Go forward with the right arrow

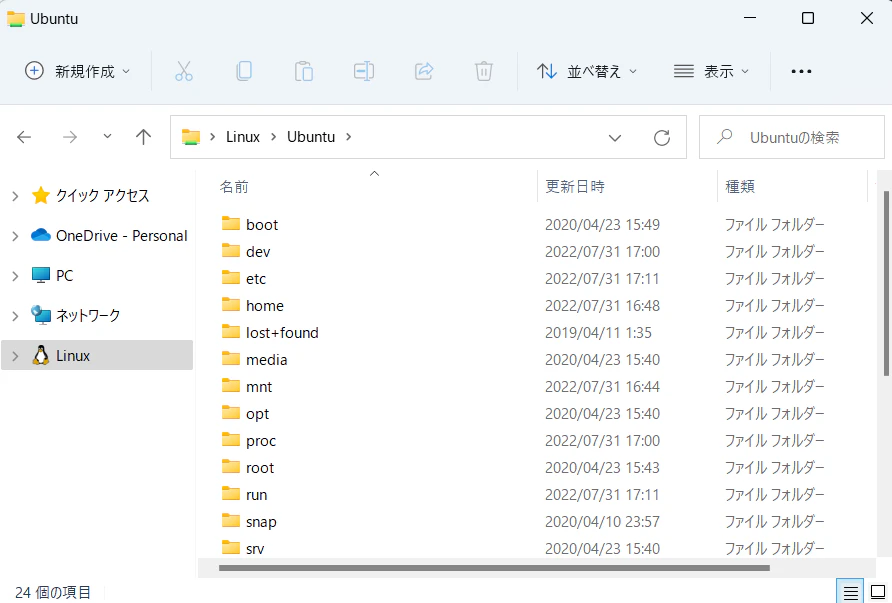(x=69, y=137)
